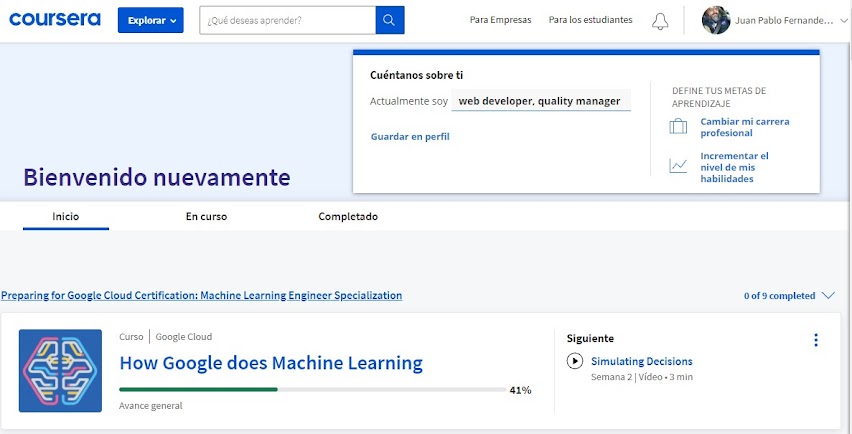
Task: Select Incrementar el nivel de mis habilidades
Action: (x=734, y=167)
